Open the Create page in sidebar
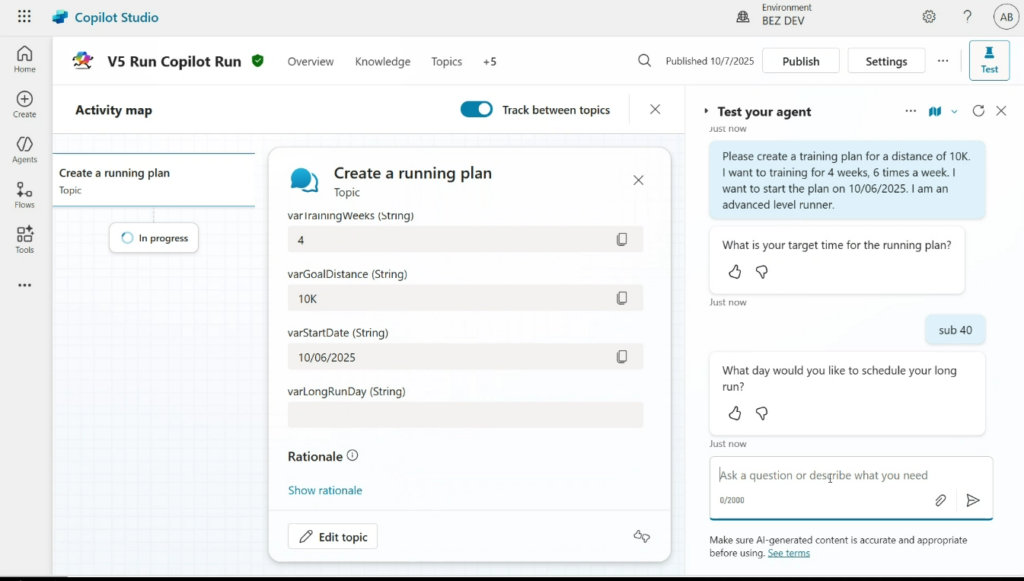 (24, 103)
